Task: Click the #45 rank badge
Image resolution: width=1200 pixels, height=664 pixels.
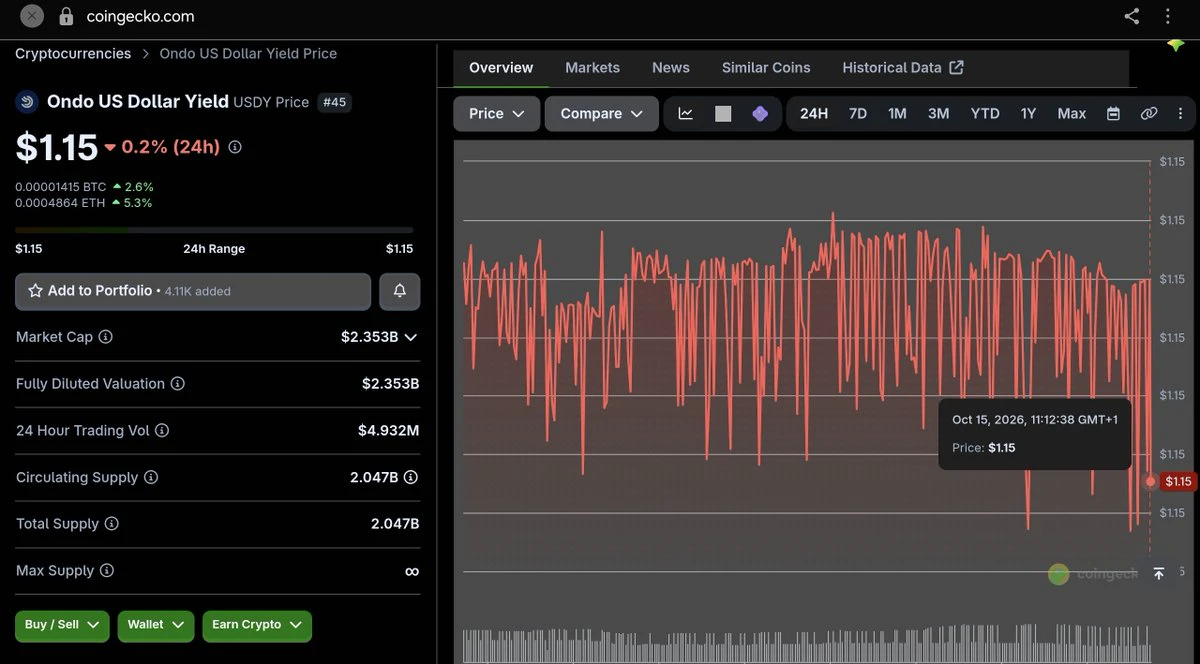Action: click(334, 102)
